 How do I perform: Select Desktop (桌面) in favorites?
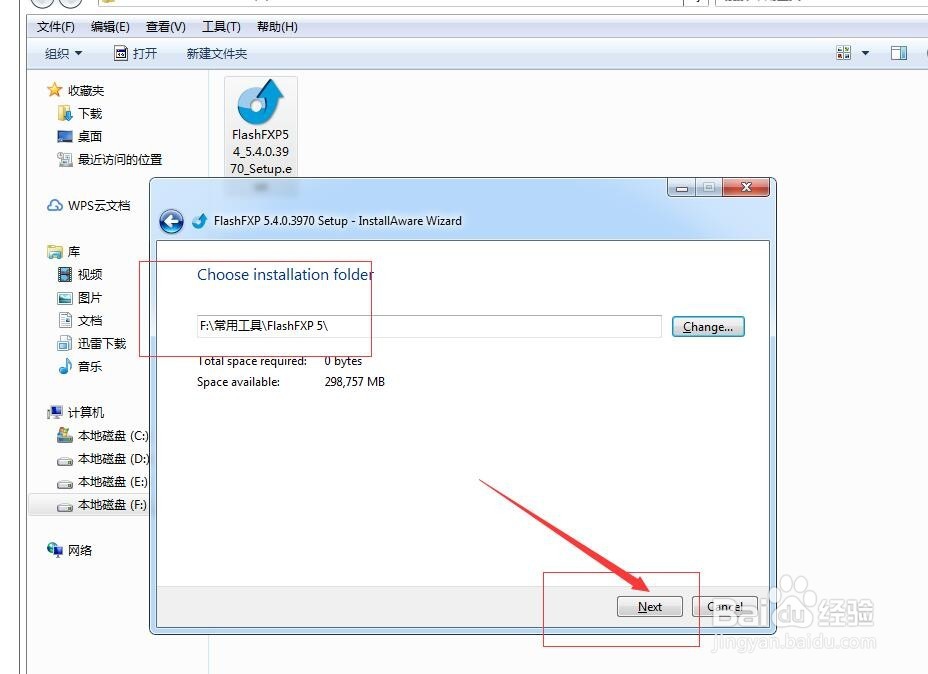click(90, 137)
